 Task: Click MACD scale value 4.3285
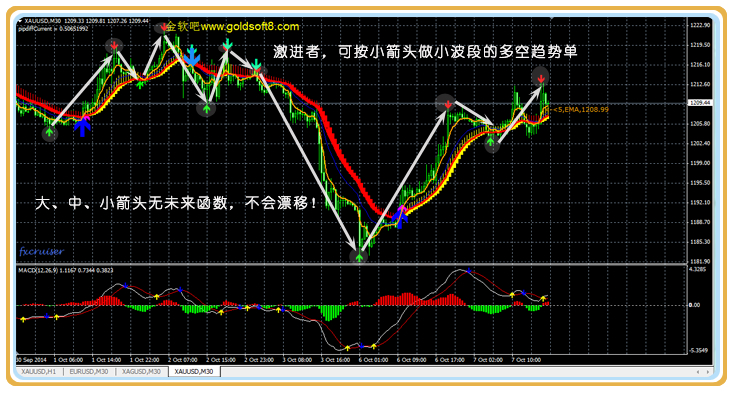coord(698,269)
